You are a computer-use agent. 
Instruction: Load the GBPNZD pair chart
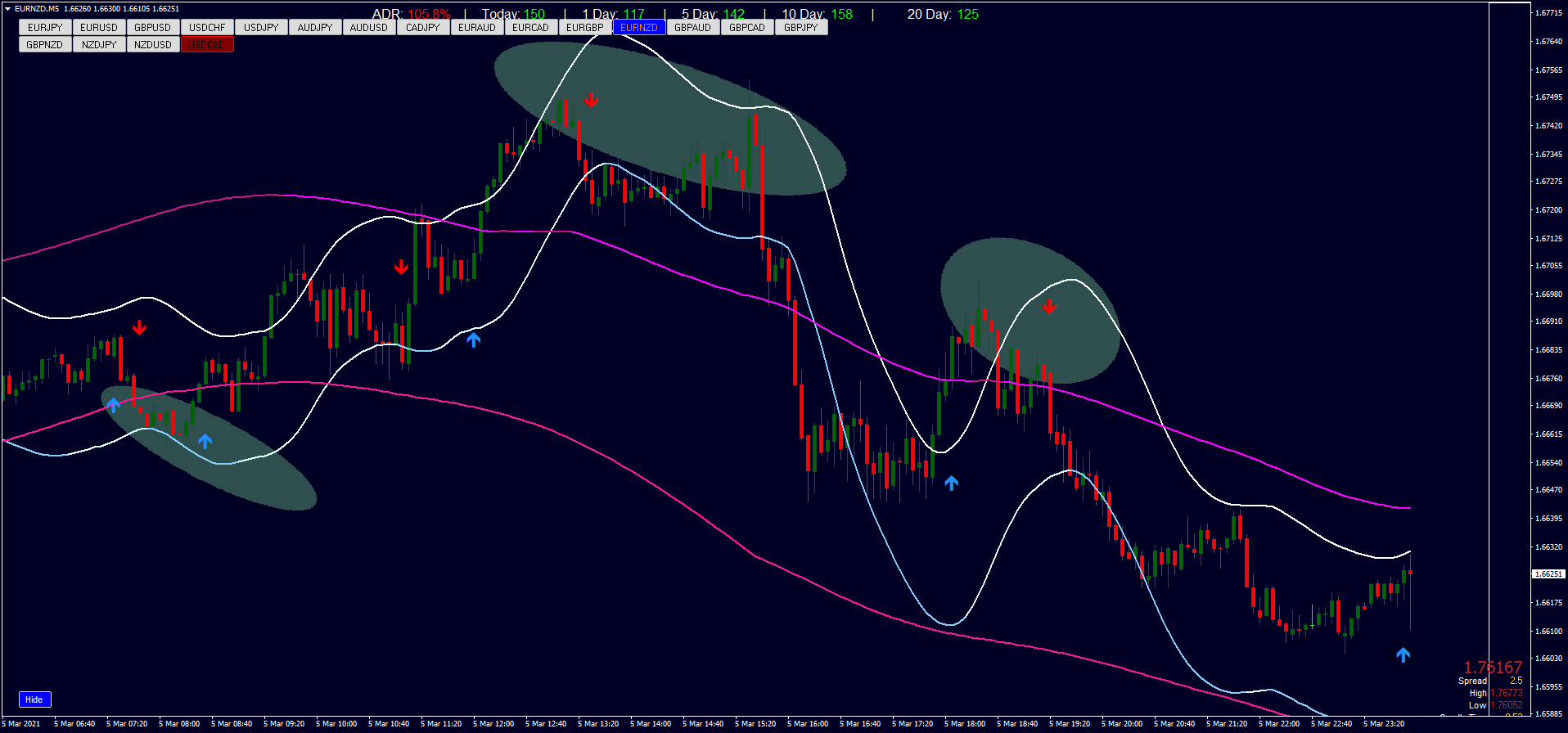coord(45,44)
